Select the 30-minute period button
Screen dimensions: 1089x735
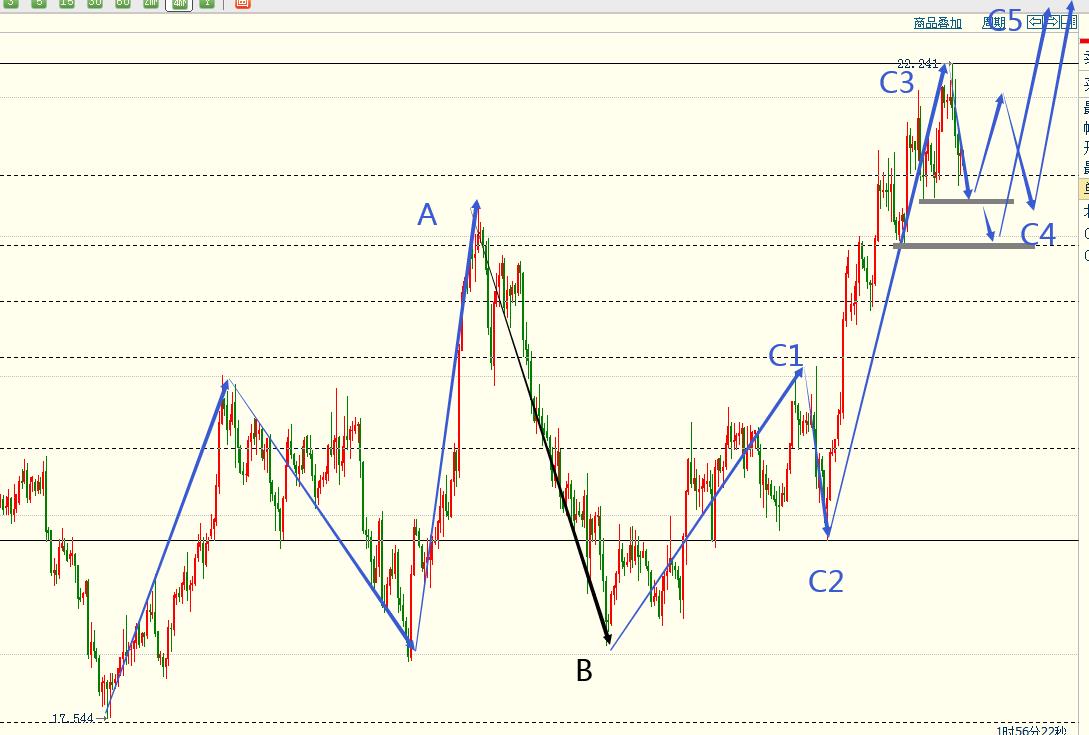pyautogui.click(x=95, y=3)
